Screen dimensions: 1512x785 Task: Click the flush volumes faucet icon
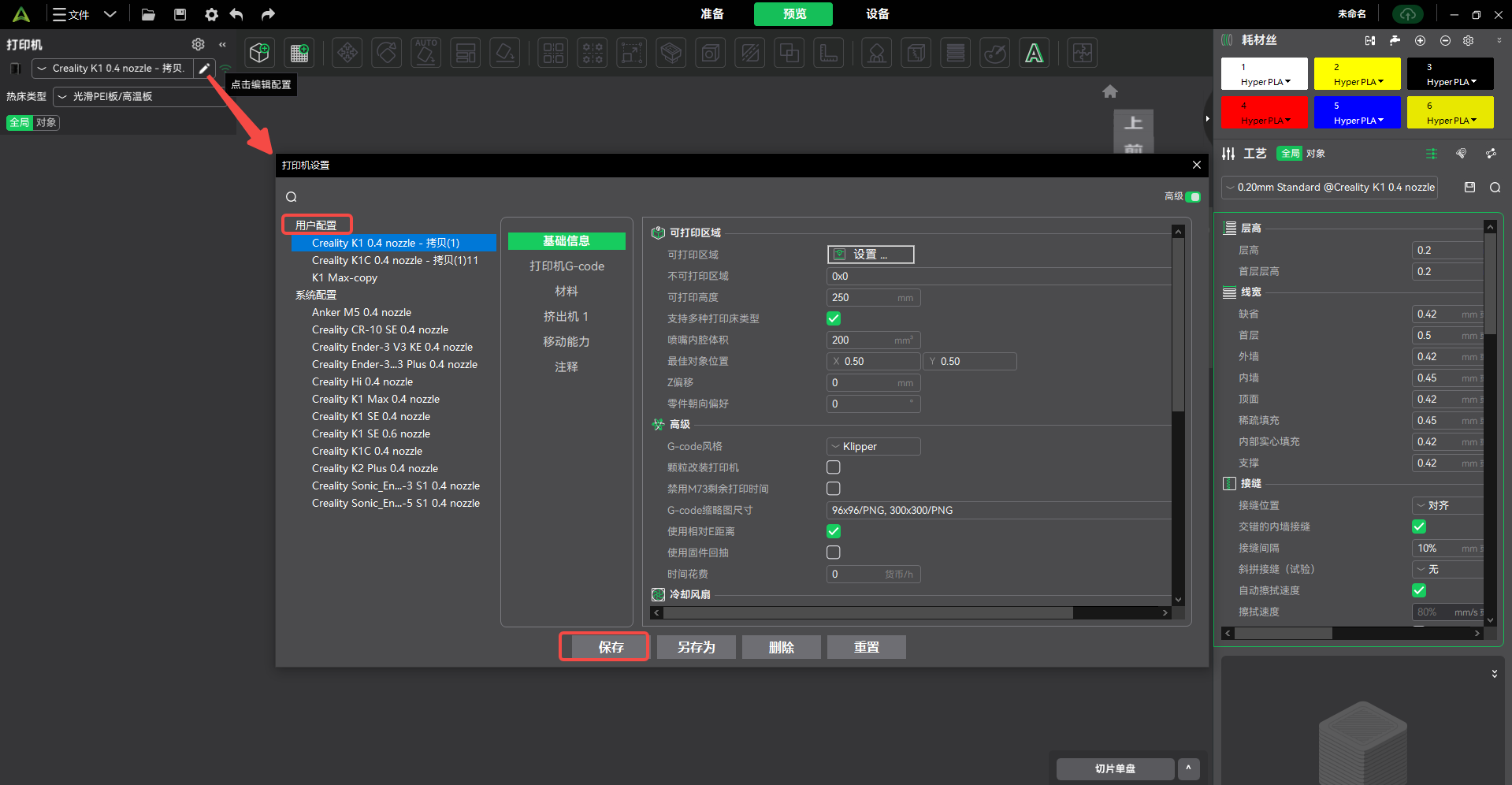pos(1395,40)
